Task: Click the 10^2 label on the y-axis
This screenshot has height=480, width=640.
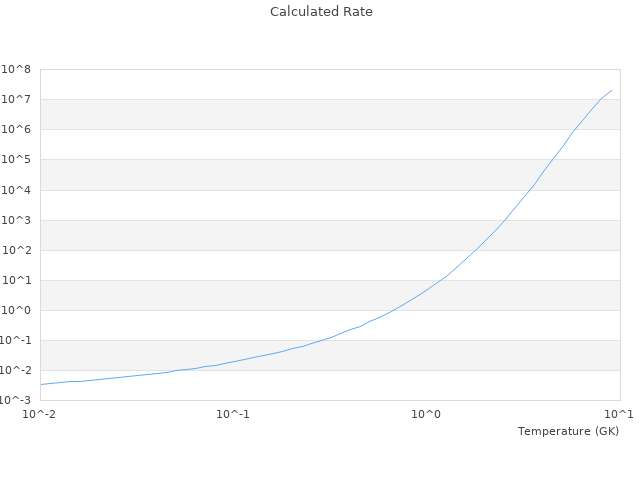Action: 17,250
